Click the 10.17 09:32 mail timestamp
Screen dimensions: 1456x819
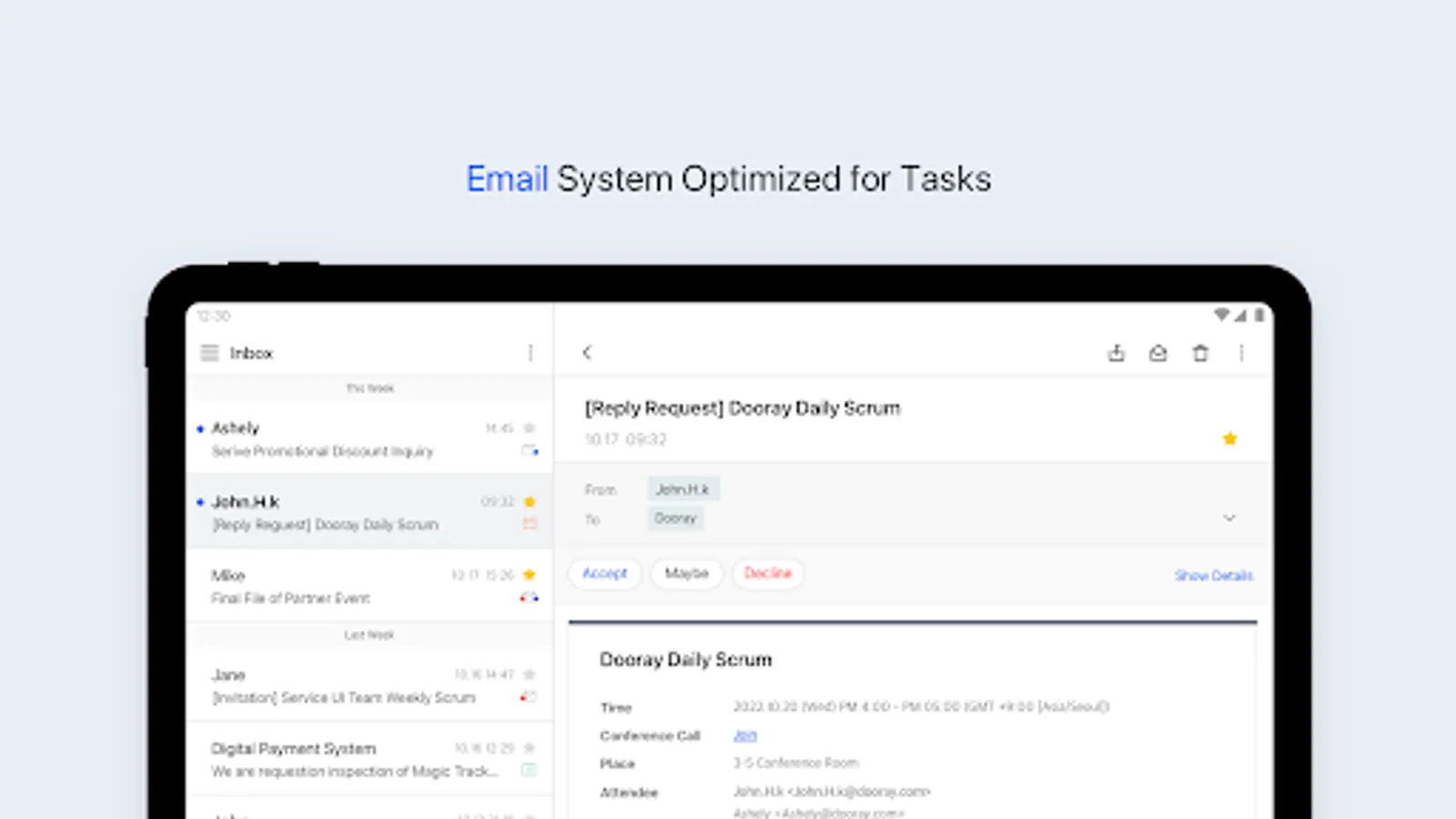tap(625, 440)
